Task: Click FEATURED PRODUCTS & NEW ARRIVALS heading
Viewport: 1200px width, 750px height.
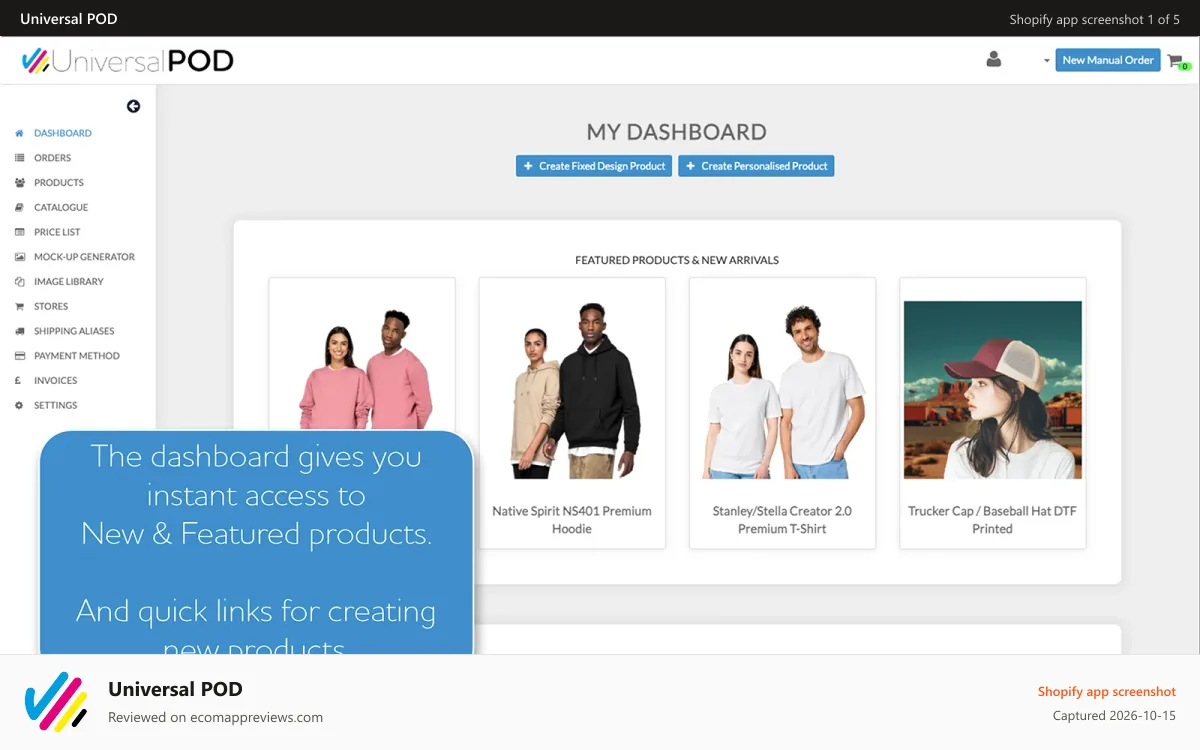Action: coord(677,260)
